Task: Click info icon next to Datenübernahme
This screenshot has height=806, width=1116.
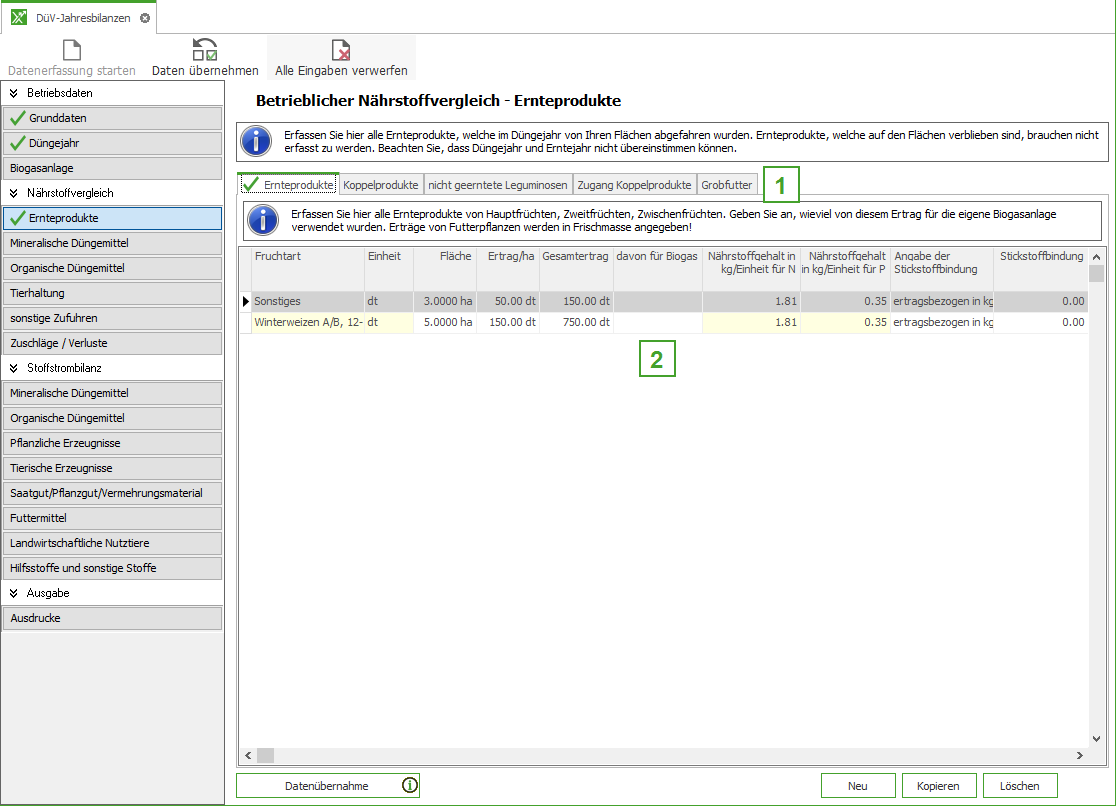Action: tap(409, 785)
